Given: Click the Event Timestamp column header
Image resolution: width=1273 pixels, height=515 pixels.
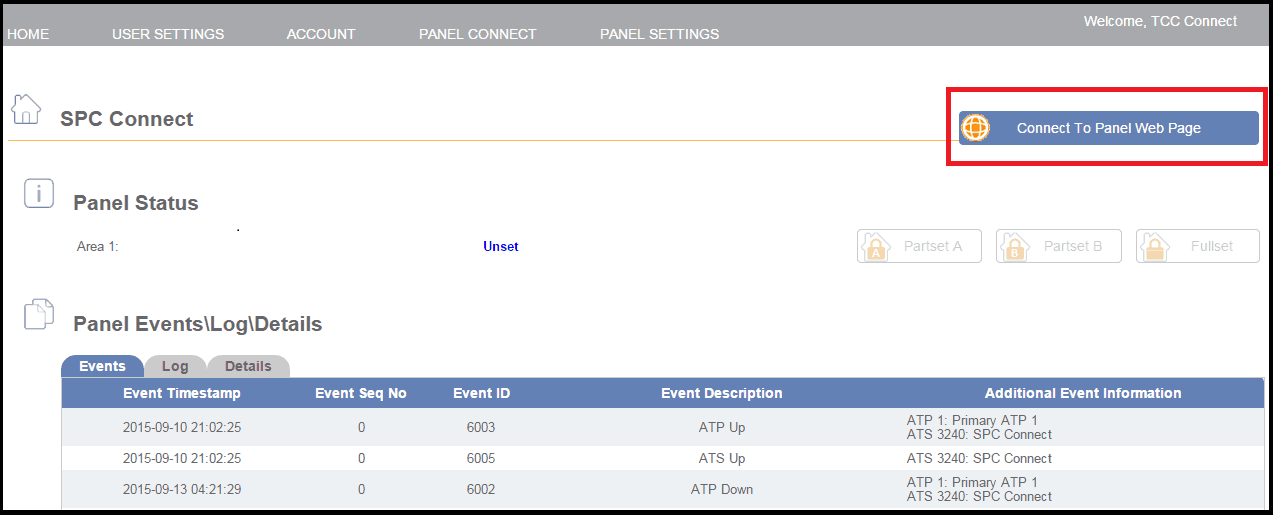Looking at the screenshot, I should click(x=182, y=393).
